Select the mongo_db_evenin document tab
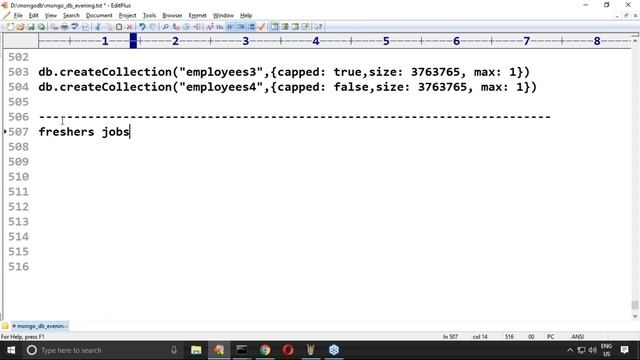Screen dimensions: 640x360 (x=40, y=326)
